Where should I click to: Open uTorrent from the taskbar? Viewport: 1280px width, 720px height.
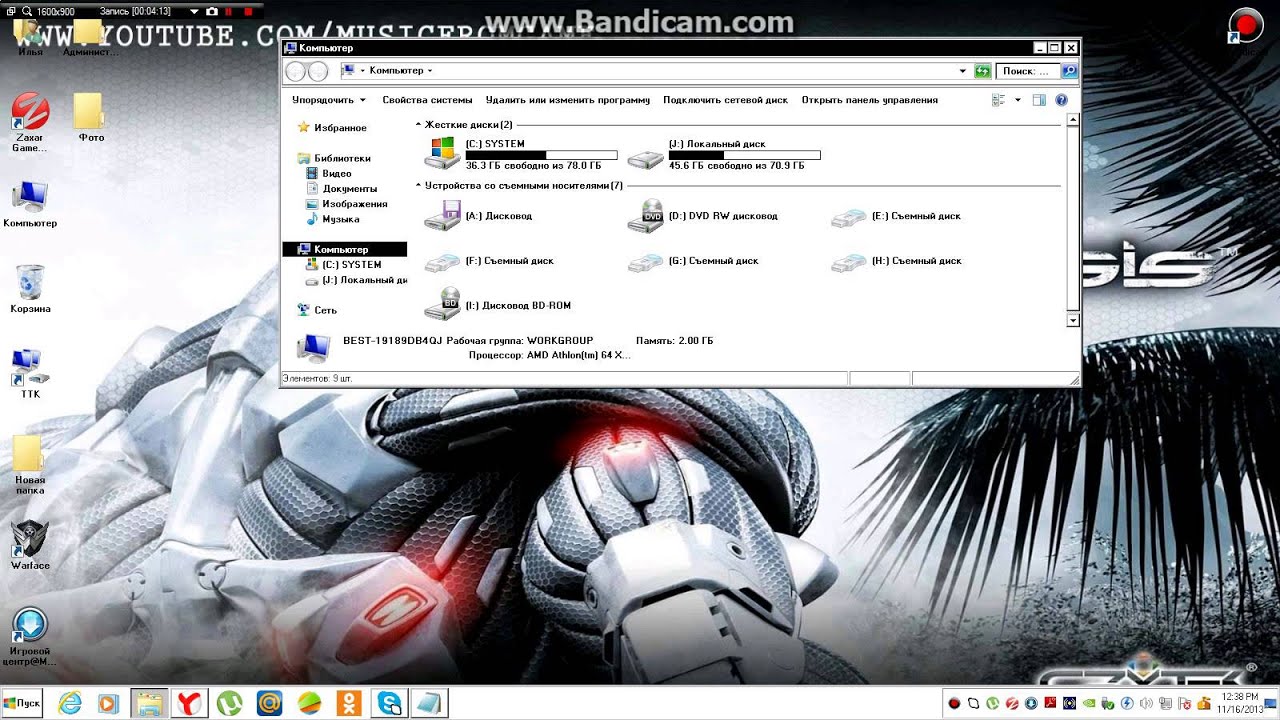coord(230,704)
